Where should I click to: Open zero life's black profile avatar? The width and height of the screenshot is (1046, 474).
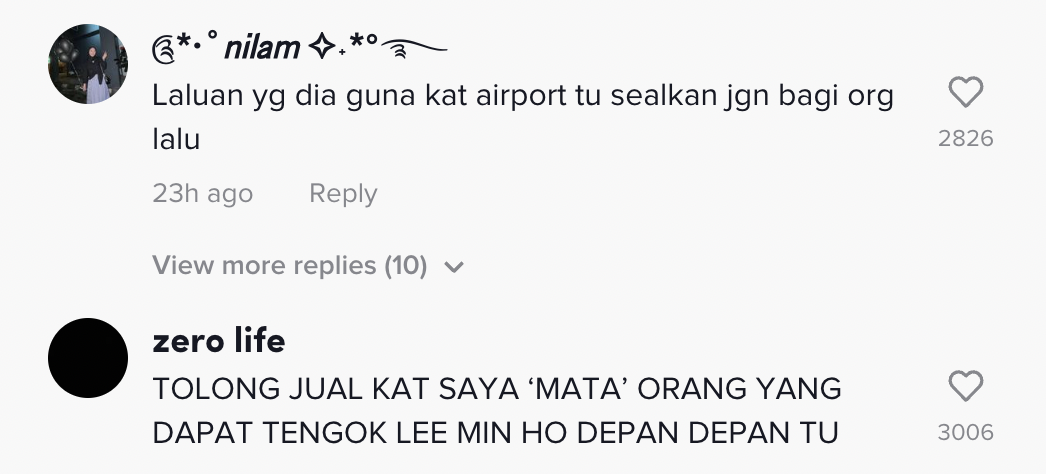(88, 358)
